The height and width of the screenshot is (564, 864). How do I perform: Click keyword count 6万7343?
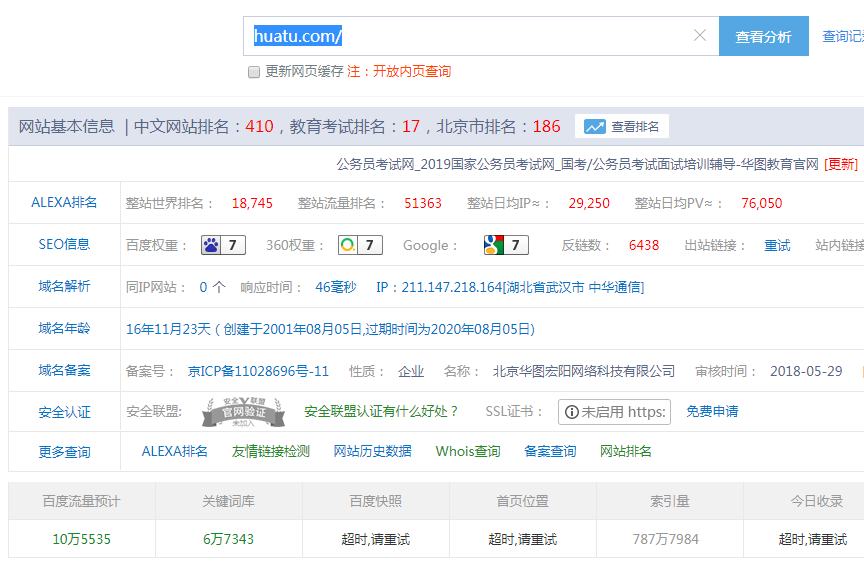pos(229,539)
